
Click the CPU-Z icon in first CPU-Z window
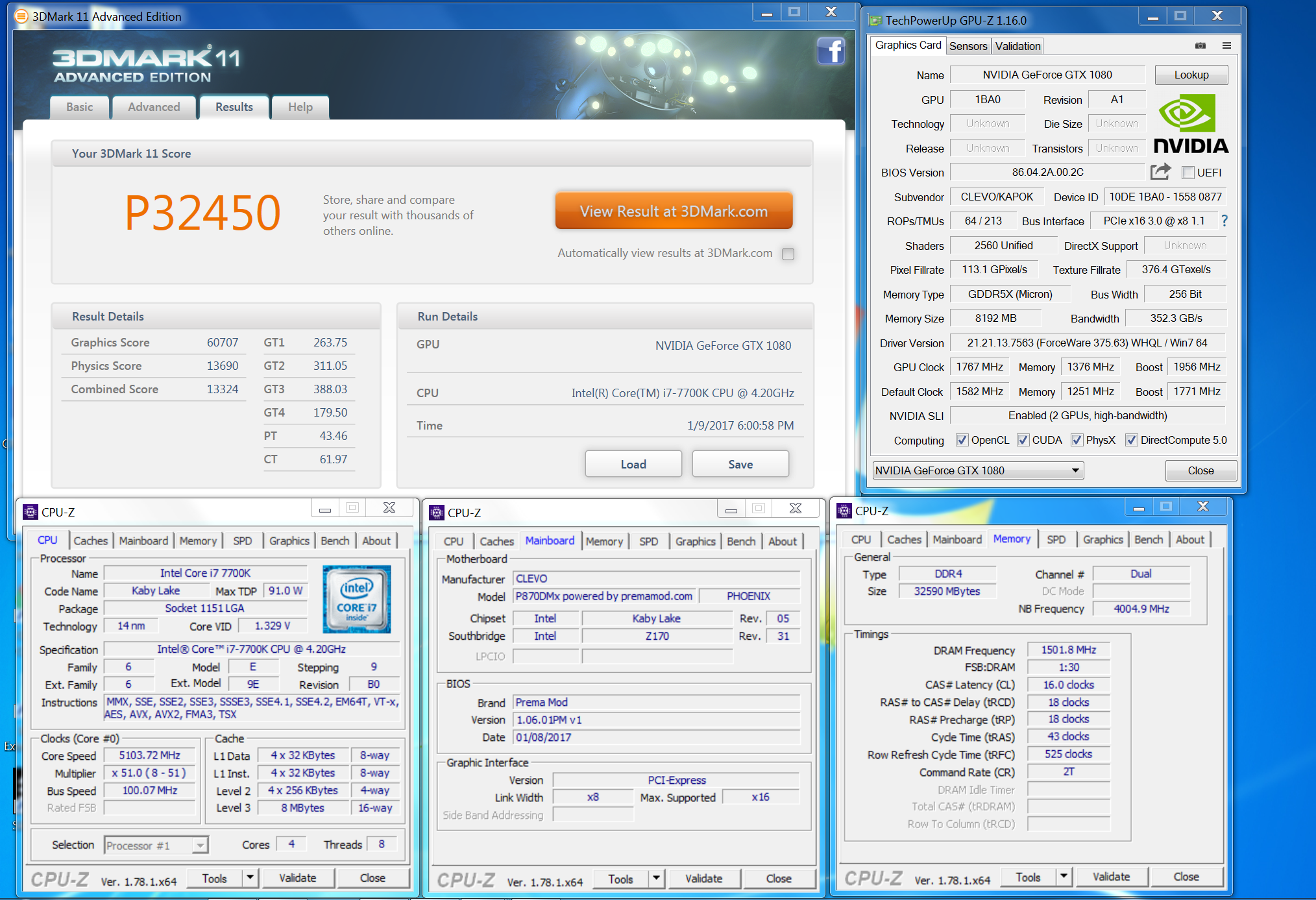tap(30, 512)
